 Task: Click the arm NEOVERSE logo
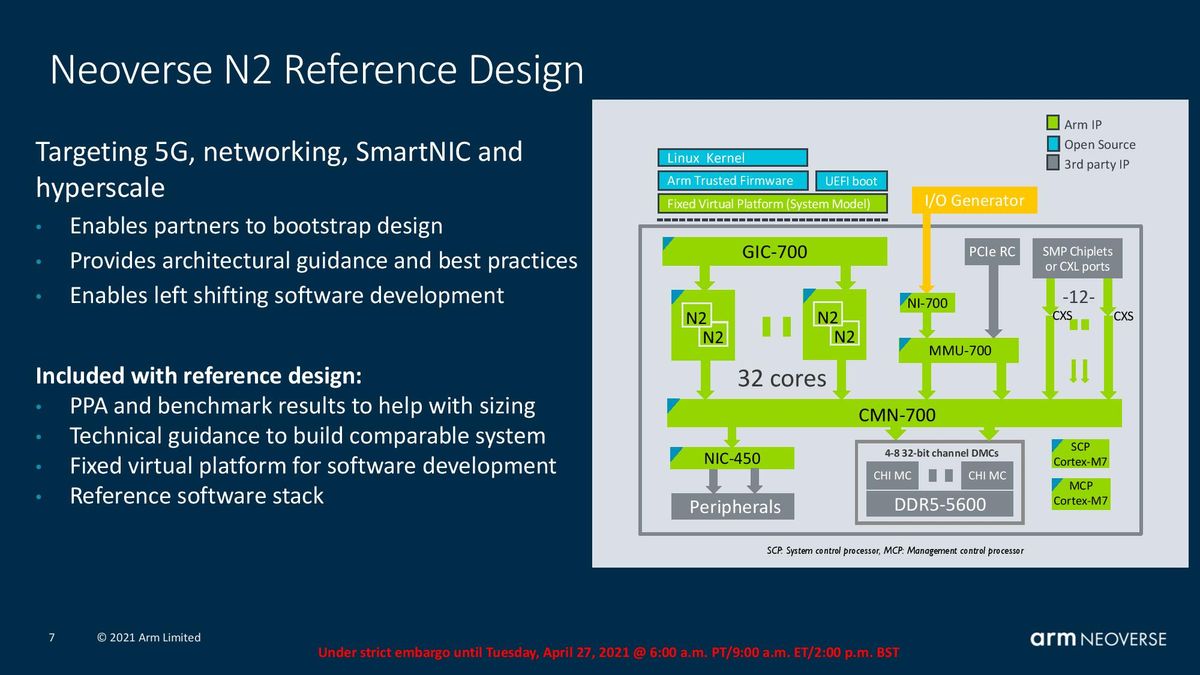(1098, 638)
